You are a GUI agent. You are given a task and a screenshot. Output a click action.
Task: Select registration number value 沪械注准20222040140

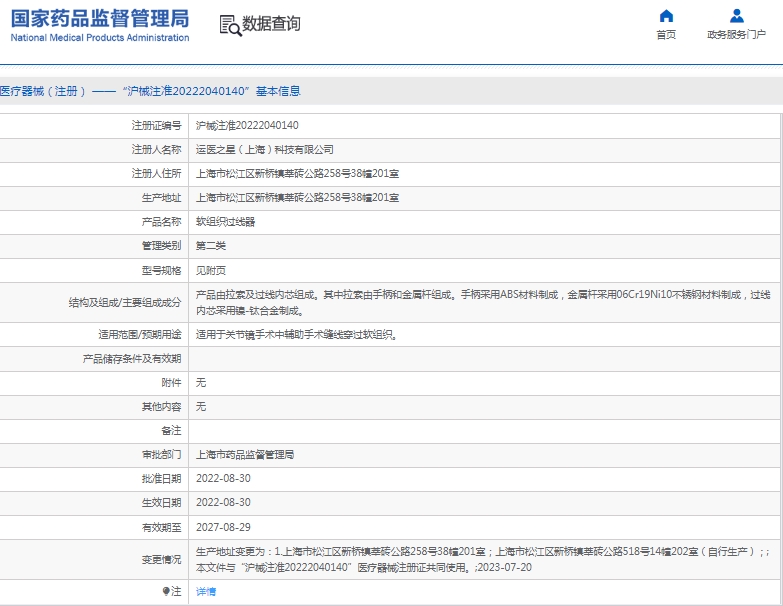247,125
